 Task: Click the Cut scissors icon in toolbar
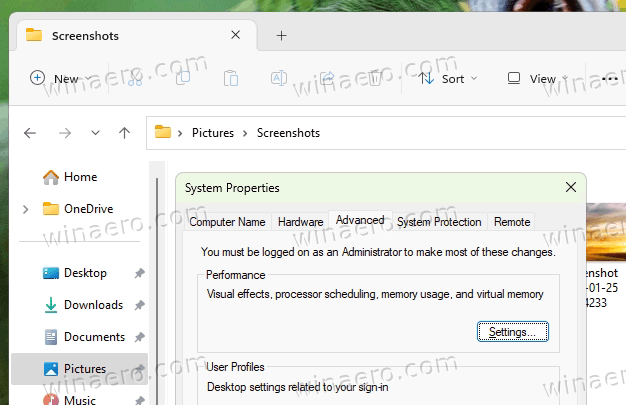point(135,78)
